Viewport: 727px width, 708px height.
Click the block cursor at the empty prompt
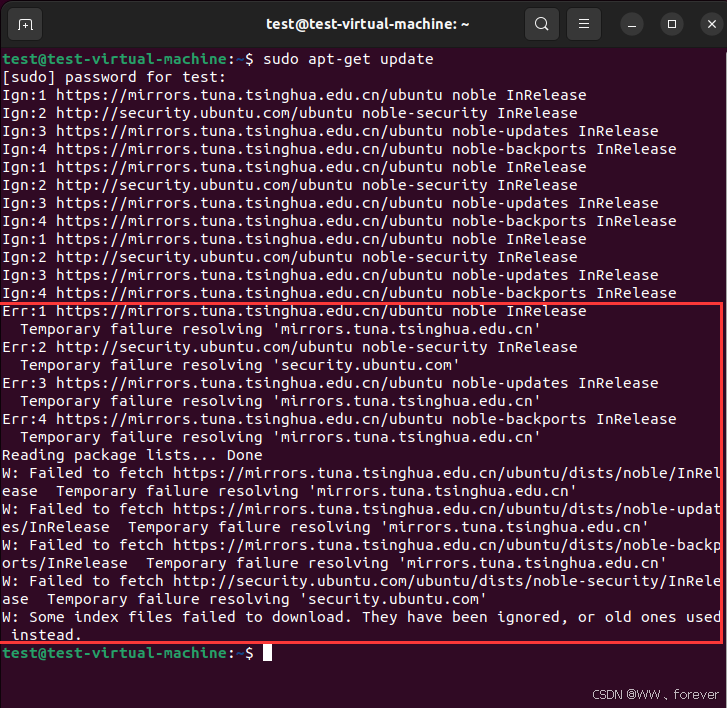pyautogui.click(x=268, y=653)
